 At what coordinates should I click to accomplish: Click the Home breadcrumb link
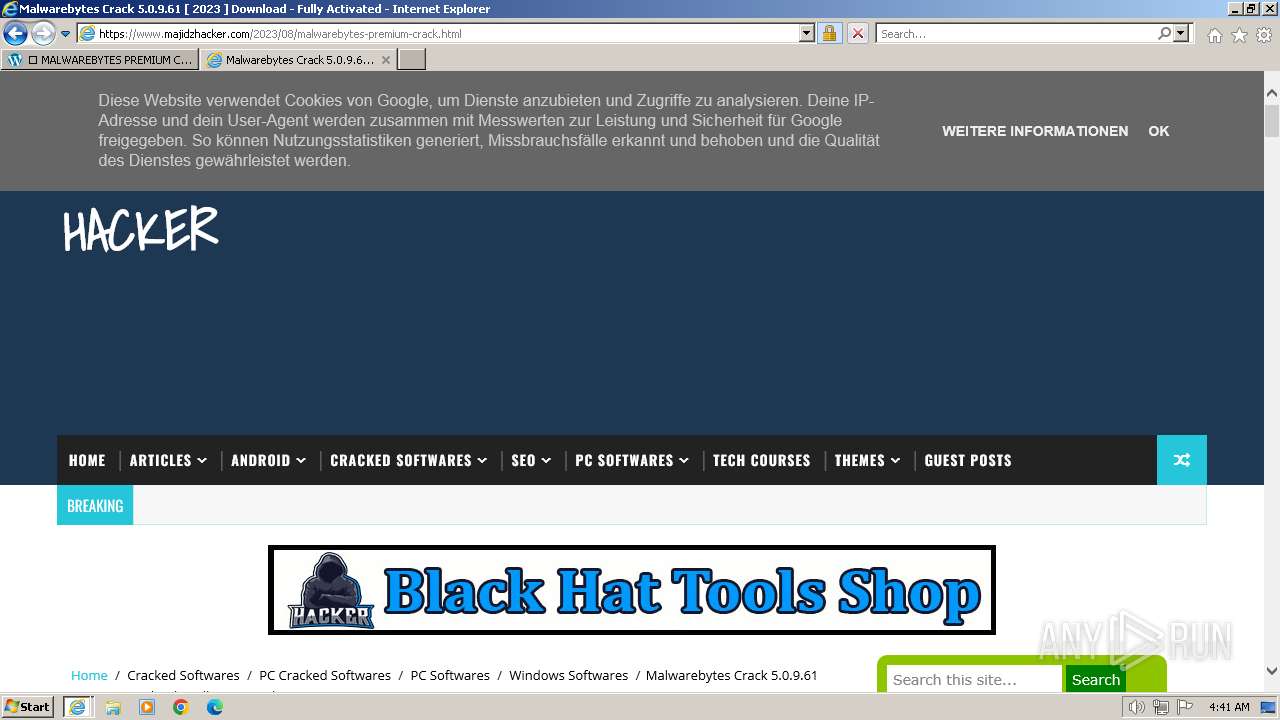[89, 675]
